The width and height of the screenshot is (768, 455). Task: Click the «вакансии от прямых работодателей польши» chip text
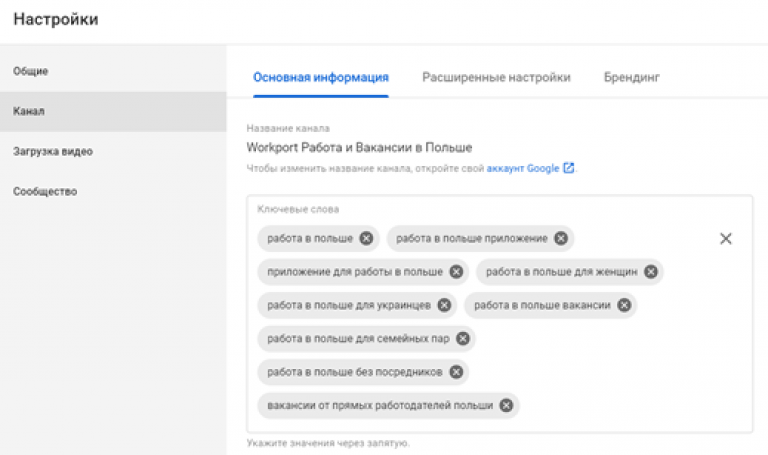380,406
